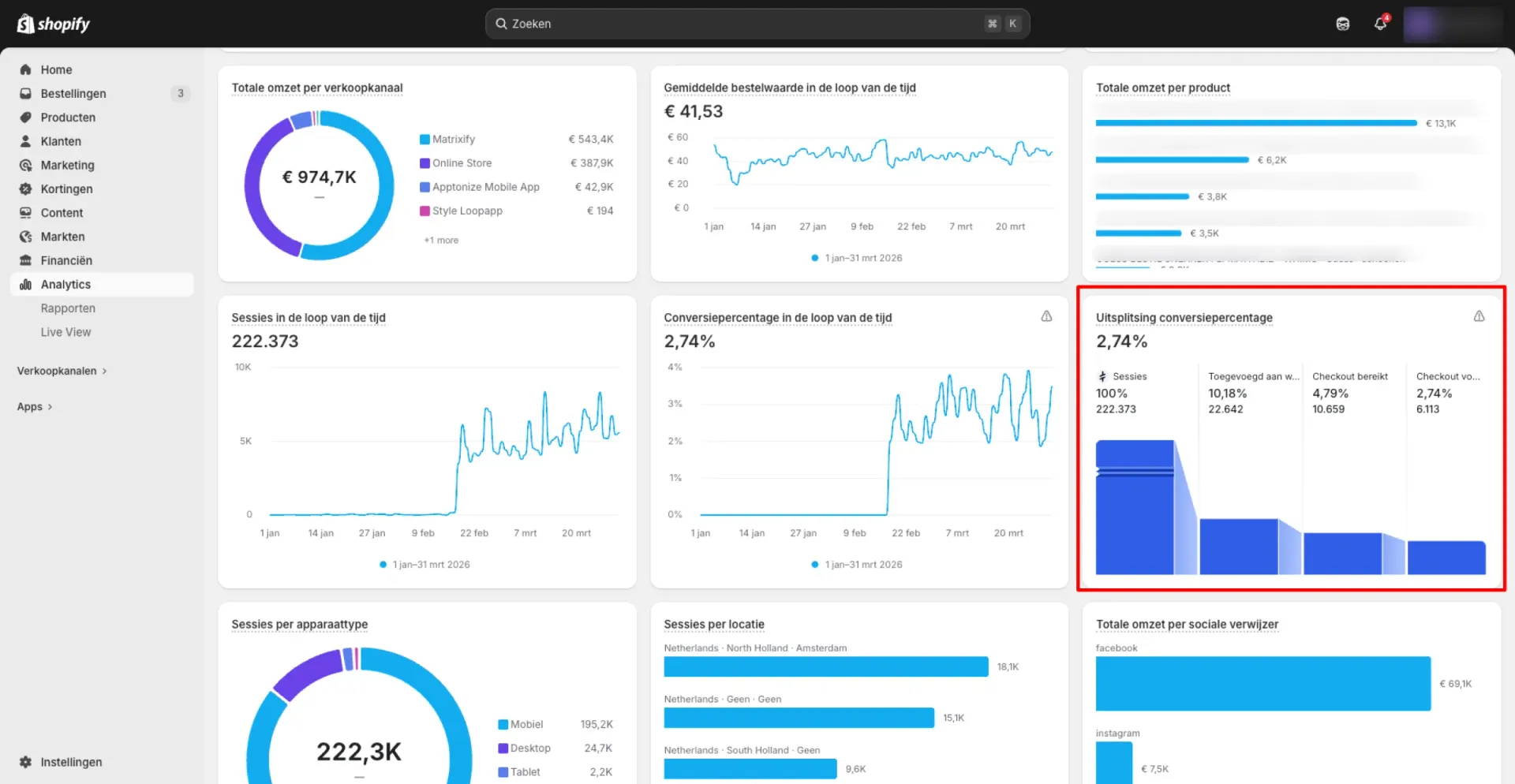
Task: Open 'Conversiepercentage in de loop van de tijd' title
Action: tap(778, 318)
